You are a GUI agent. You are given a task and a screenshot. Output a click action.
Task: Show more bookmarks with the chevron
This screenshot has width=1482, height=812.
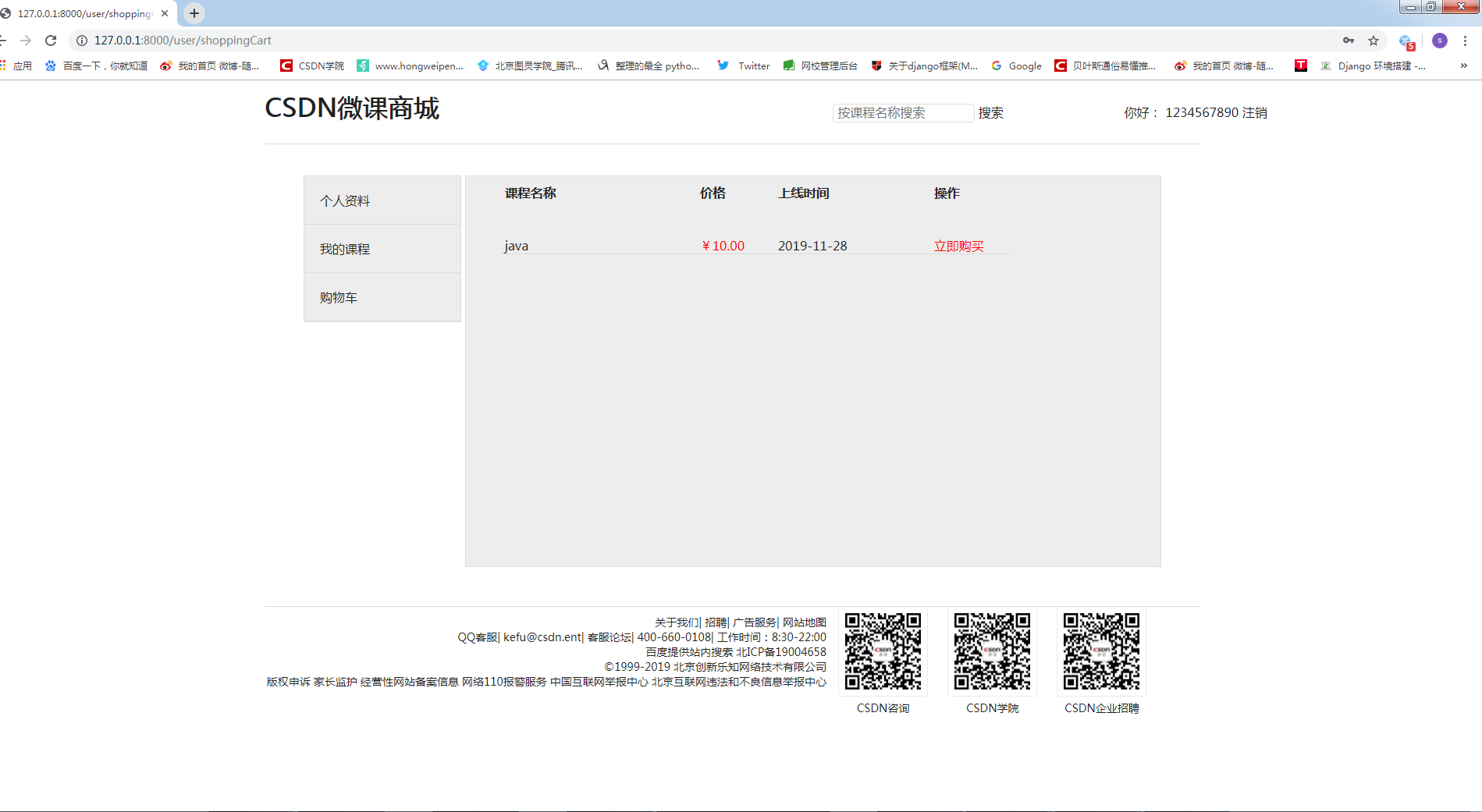pos(1463,66)
